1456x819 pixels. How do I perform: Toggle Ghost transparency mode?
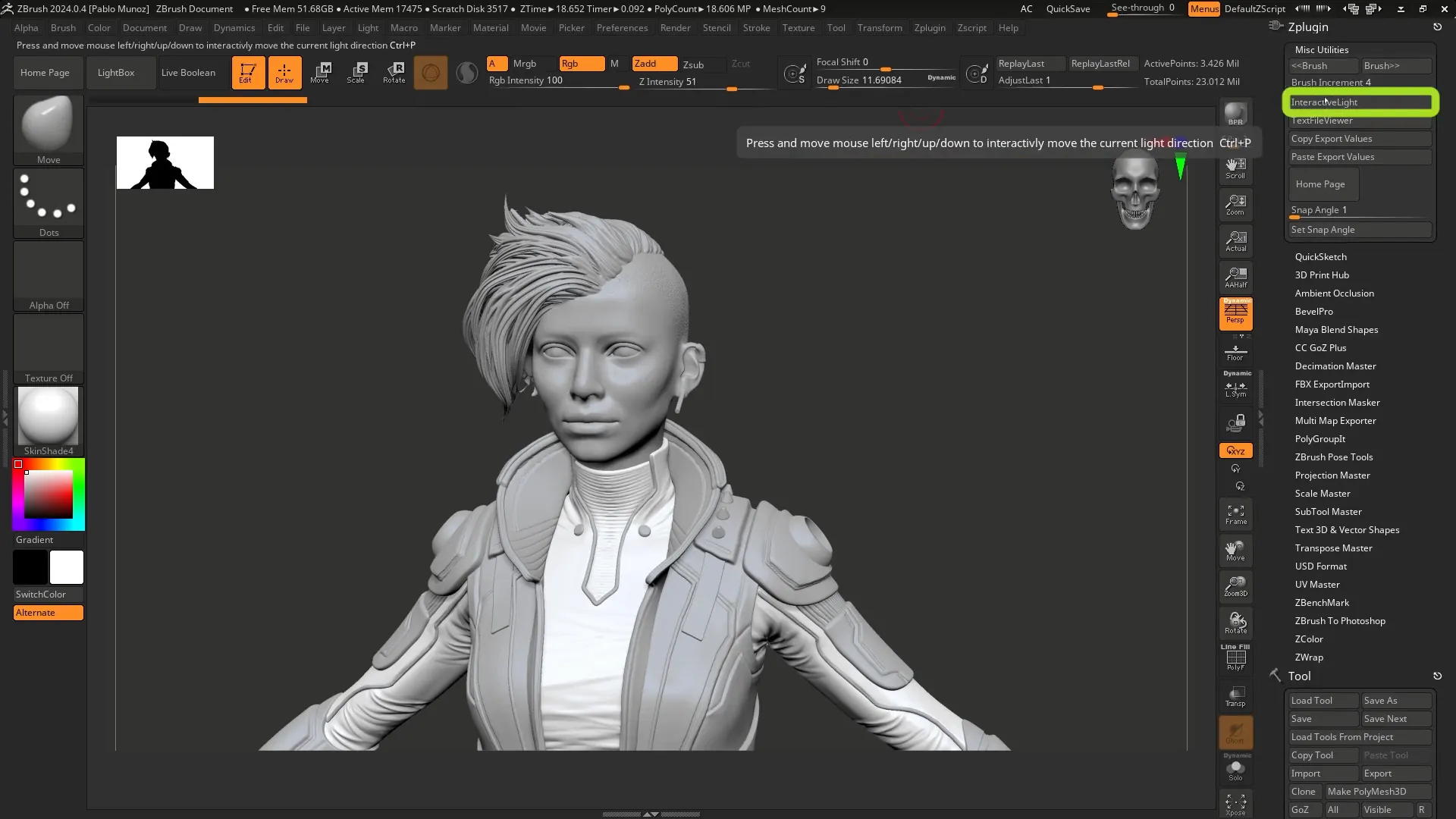point(1235,733)
